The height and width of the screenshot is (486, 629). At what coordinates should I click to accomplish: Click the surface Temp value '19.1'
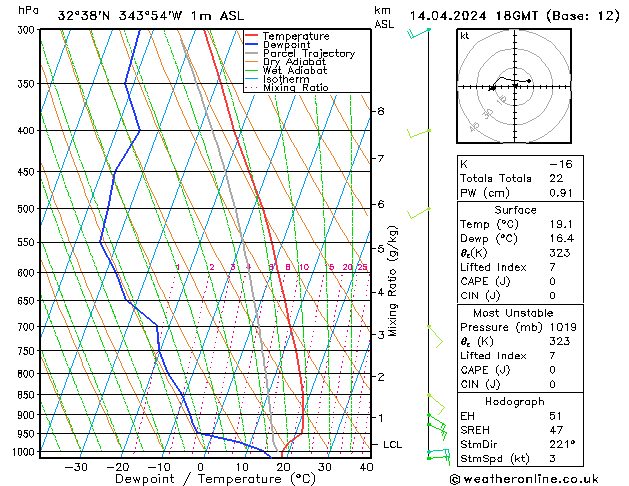coord(561,224)
